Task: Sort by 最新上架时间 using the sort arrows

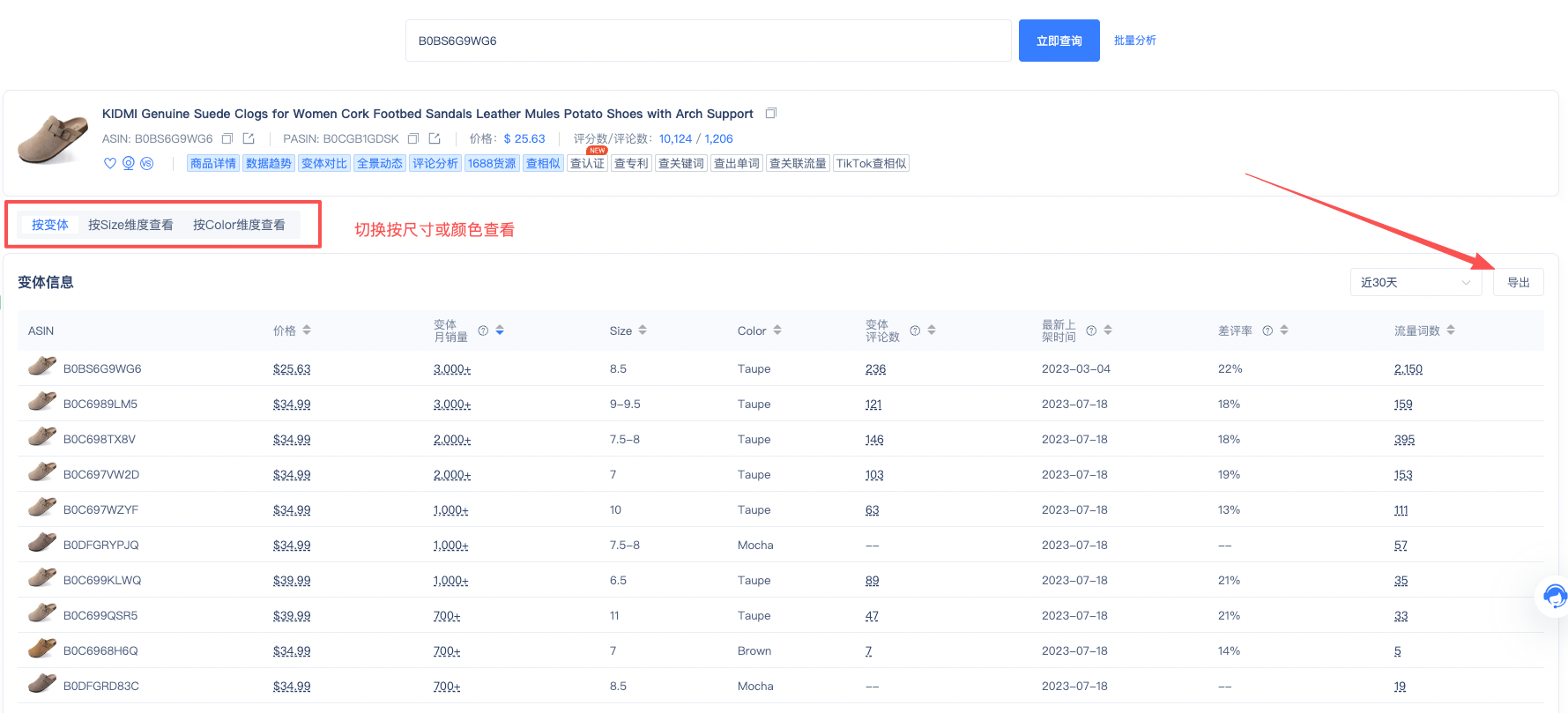Action: [1108, 331]
